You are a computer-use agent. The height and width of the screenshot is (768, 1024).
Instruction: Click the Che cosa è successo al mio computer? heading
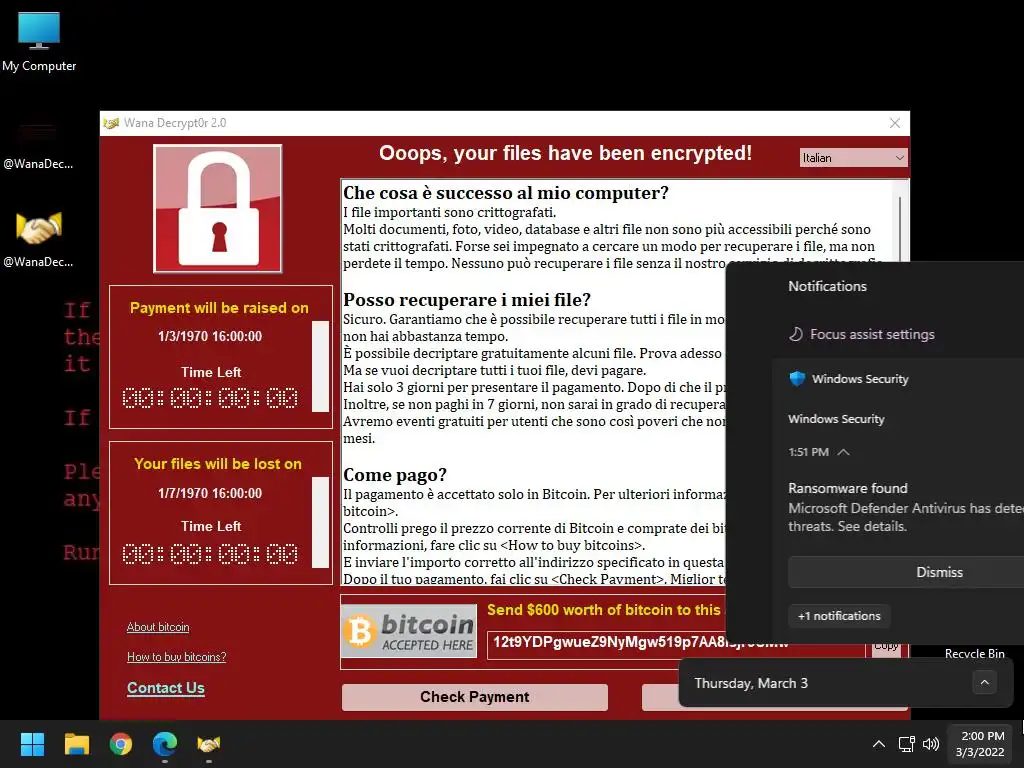click(506, 193)
